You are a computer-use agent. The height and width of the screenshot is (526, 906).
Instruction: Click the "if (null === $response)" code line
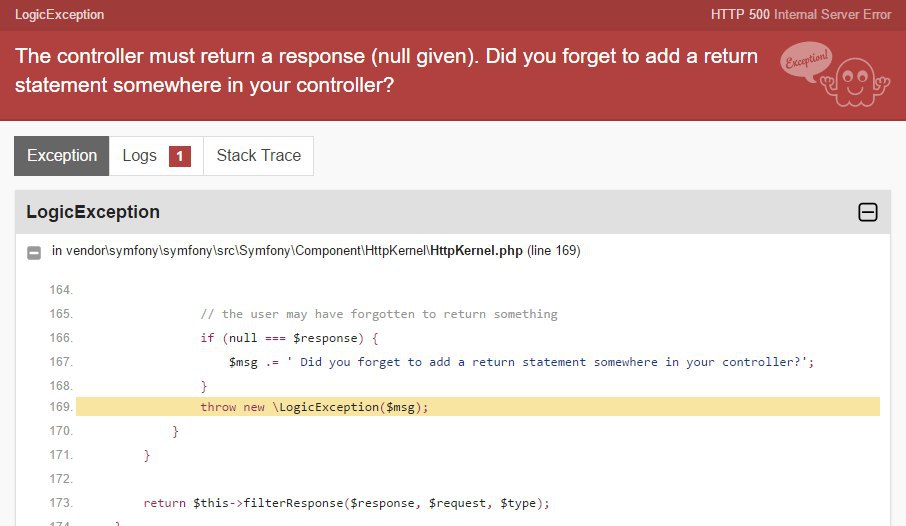[290, 338]
